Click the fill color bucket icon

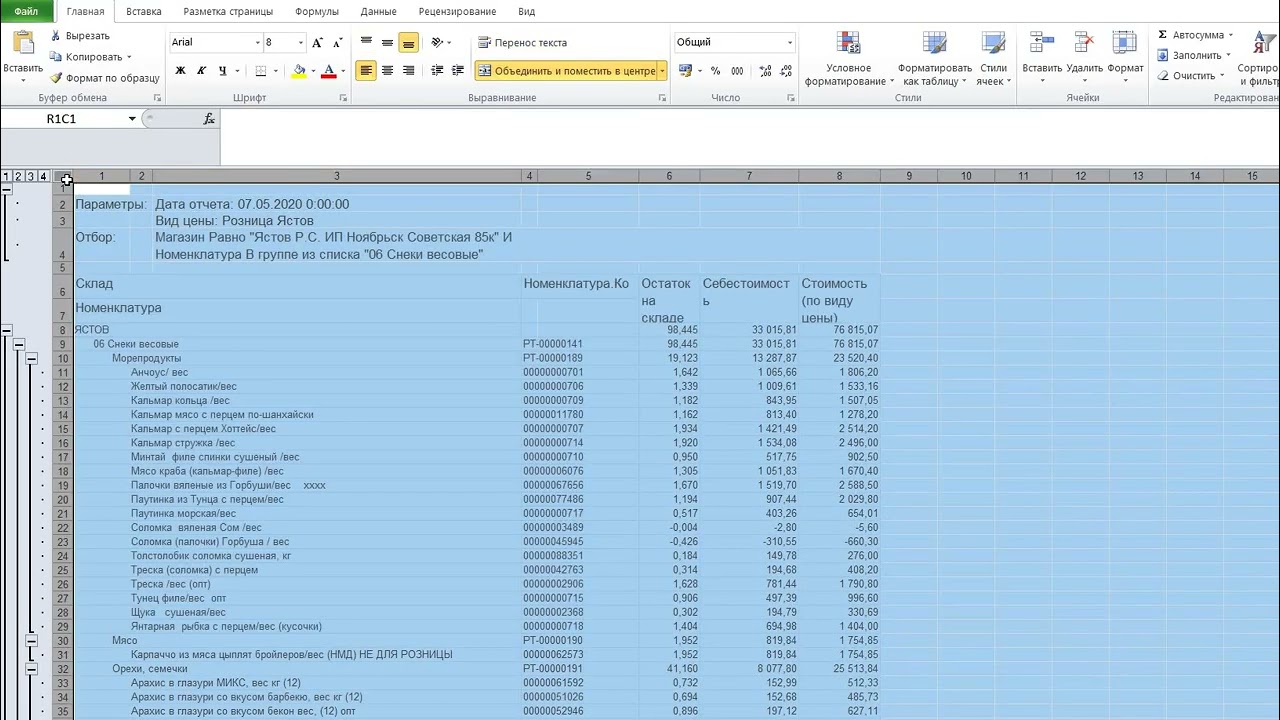pyautogui.click(x=299, y=71)
